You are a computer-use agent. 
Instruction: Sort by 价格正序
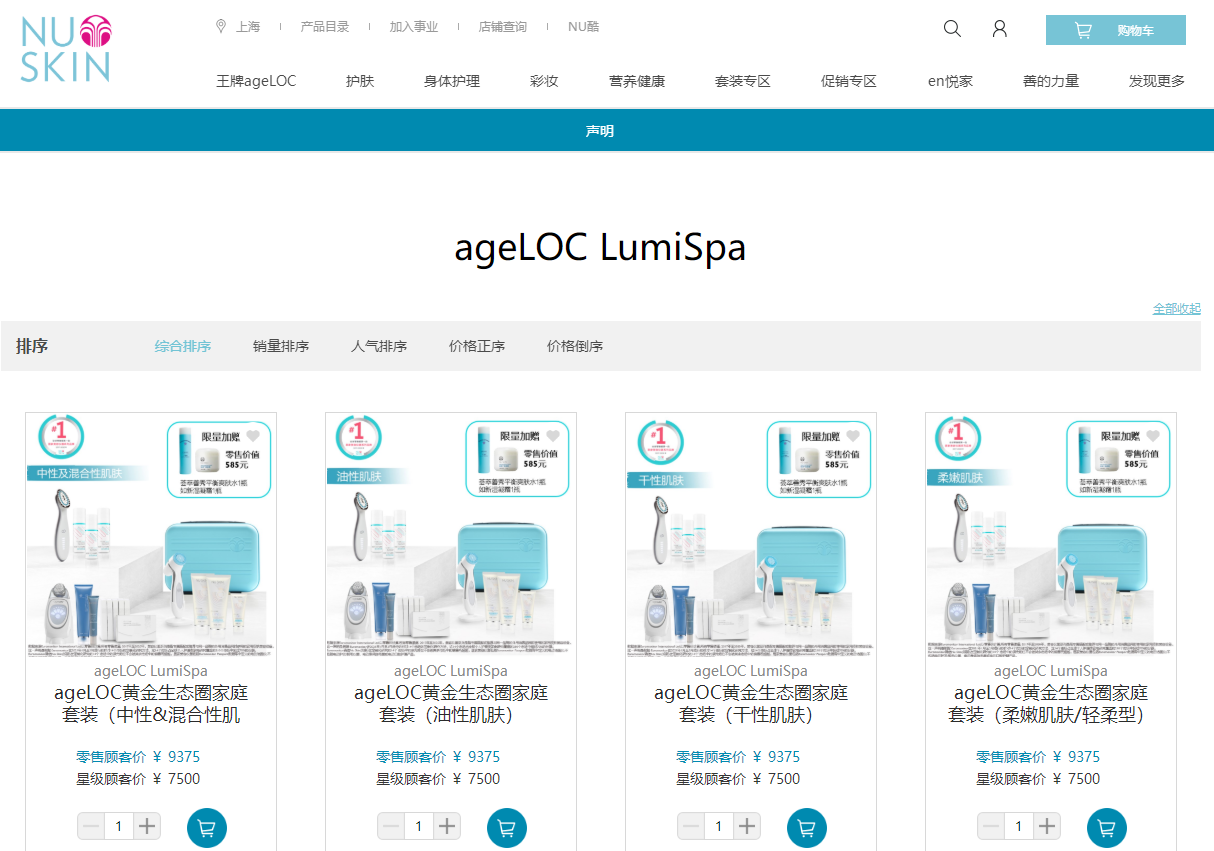click(477, 346)
